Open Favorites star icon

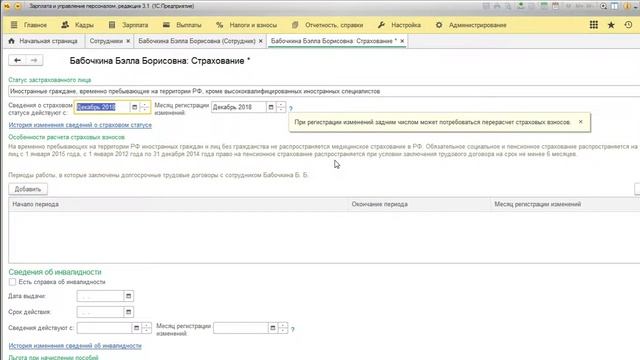click(611, 25)
